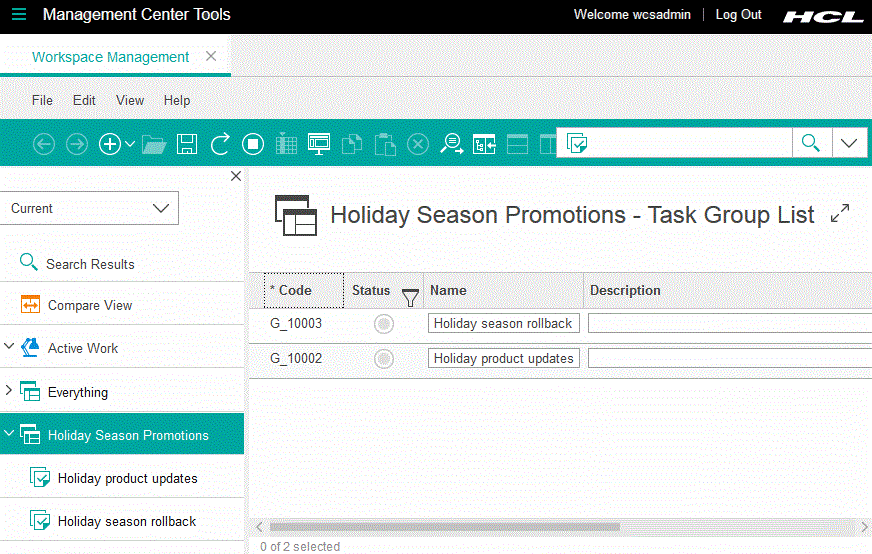
Task: Click the vertical split pane icon
Action: [x=548, y=144]
